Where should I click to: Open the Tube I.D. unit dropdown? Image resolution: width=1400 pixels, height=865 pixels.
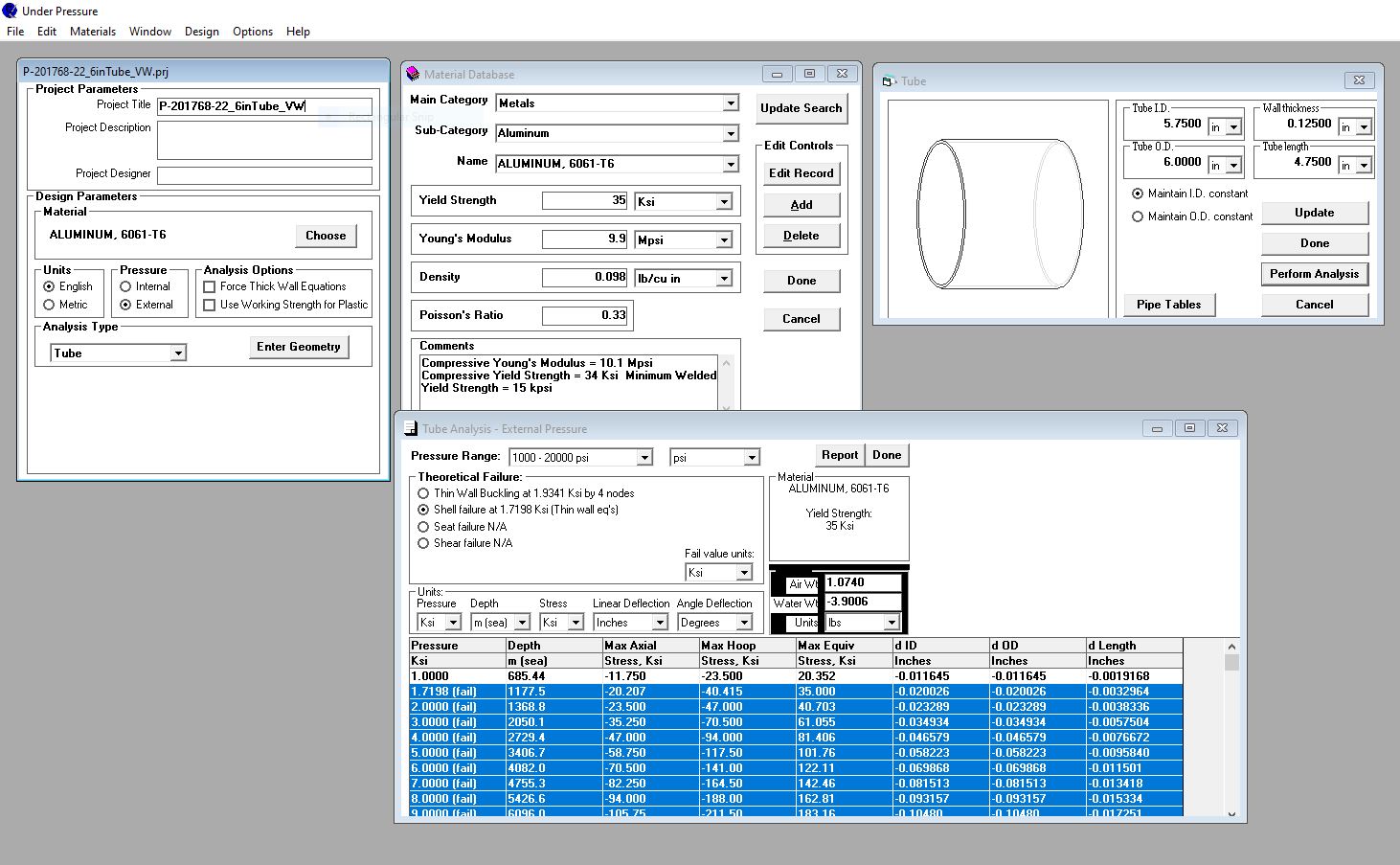[x=1233, y=127]
